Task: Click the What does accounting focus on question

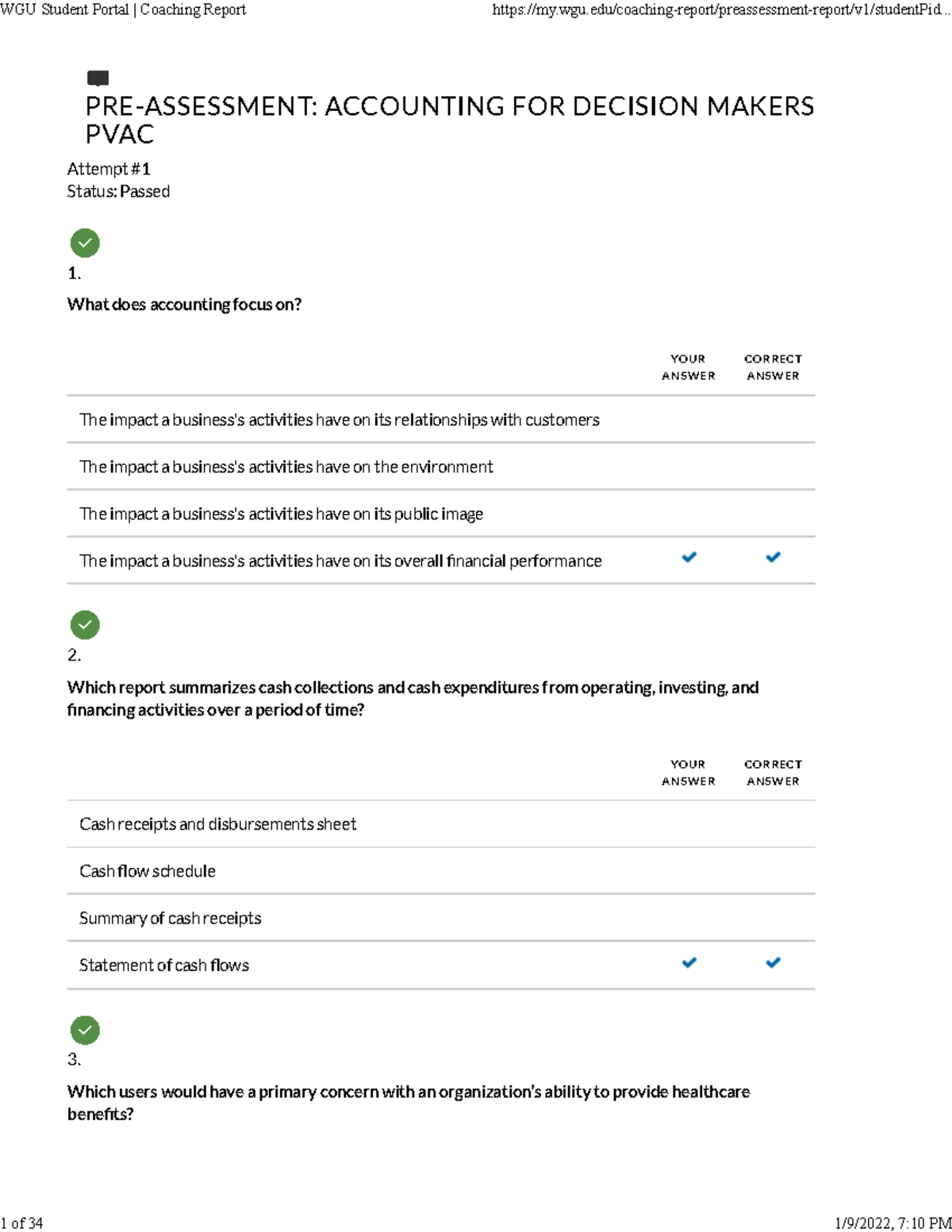Action: [x=184, y=305]
